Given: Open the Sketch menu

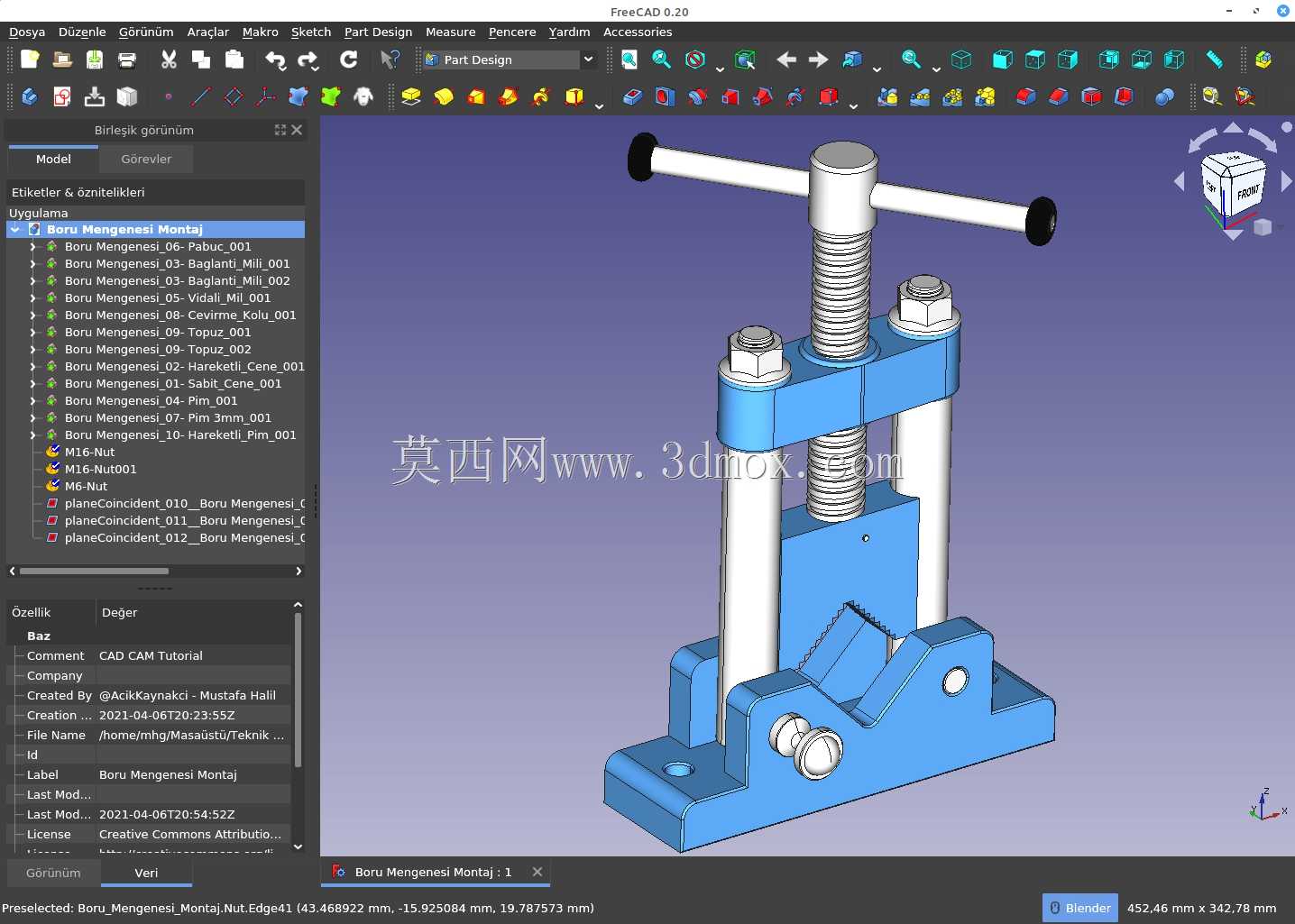Looking at the screenshot, I should coord(311,32).
